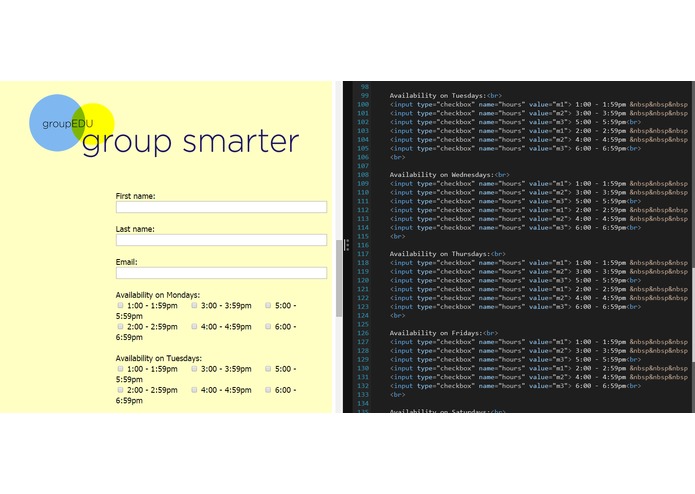Check Mondays 6:00 - 6:59pm checkbox
The image size is (695, 494).
coord(268,327)
